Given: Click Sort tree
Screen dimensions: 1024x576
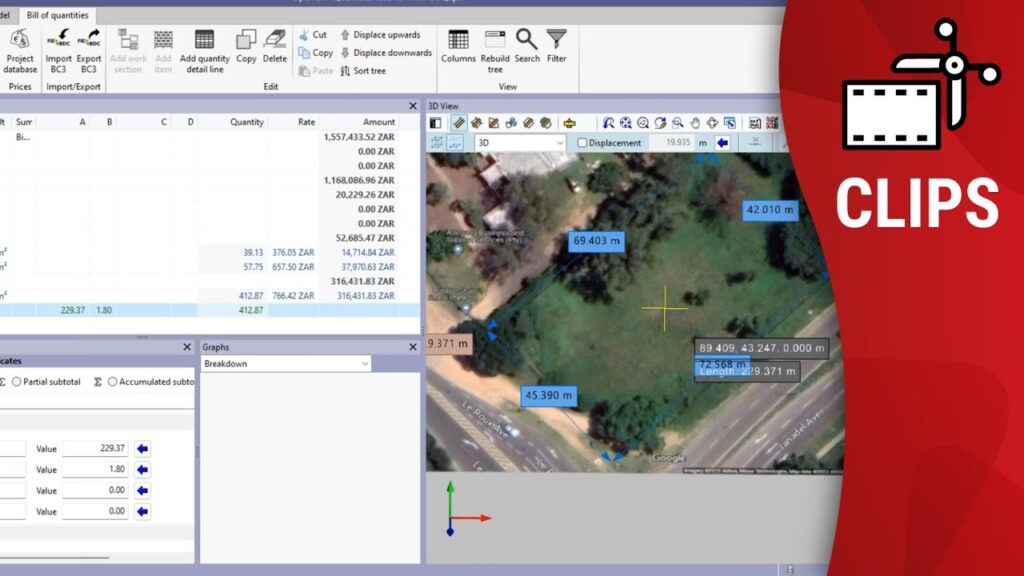Looking at the screenshot, I should click(x=362, y=71).
